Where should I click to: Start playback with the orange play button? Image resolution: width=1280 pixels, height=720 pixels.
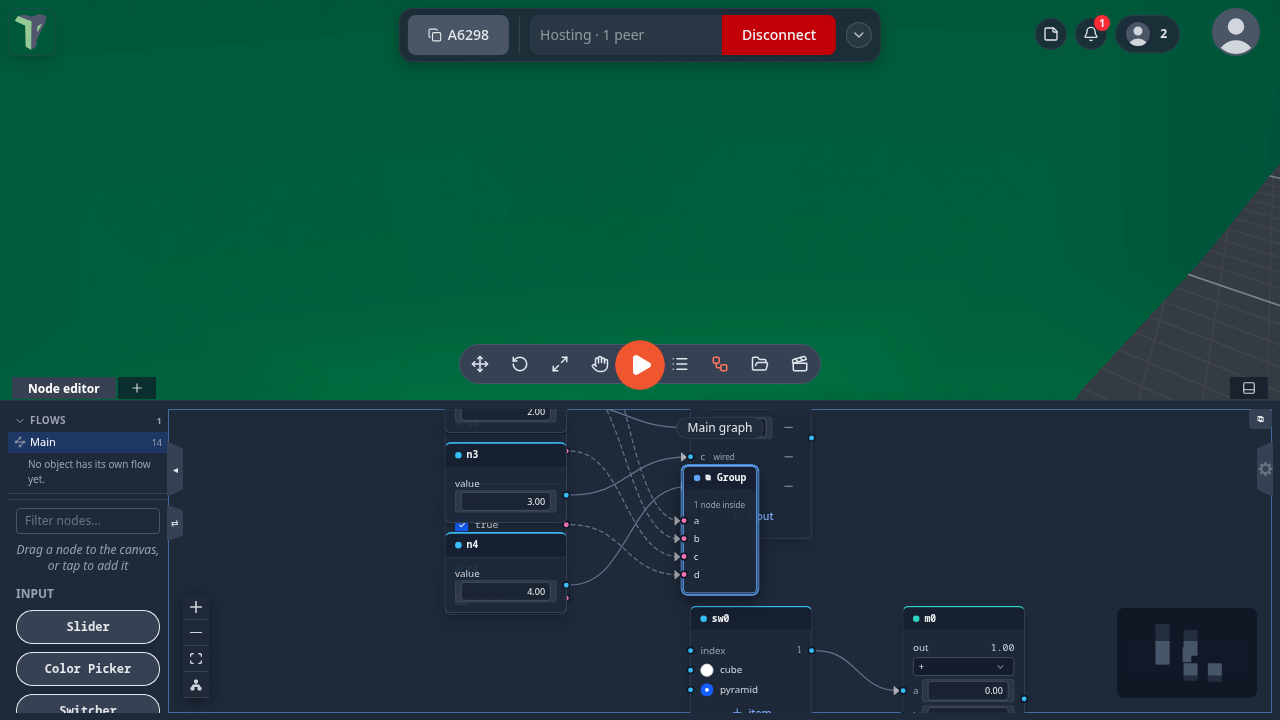(x=640, y=365)
